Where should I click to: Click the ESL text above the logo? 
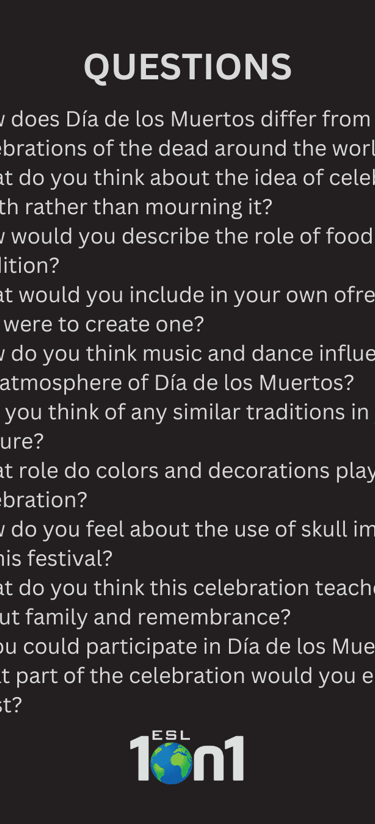(170, 736)
